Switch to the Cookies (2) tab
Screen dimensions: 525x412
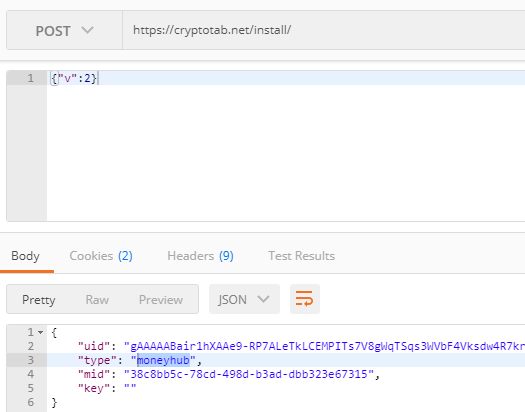pos(101,256)
